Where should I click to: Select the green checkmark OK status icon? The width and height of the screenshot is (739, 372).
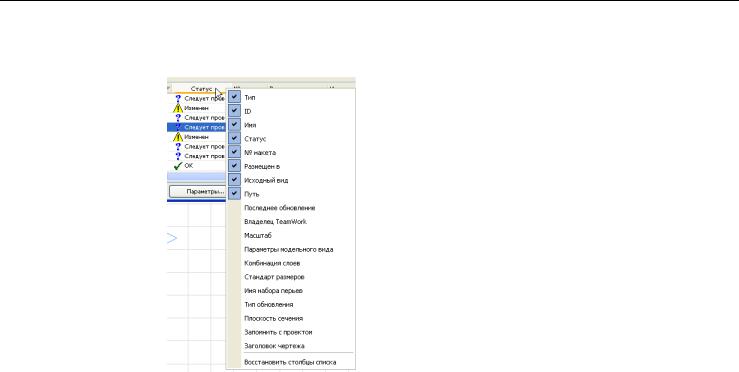click(178, 166)
